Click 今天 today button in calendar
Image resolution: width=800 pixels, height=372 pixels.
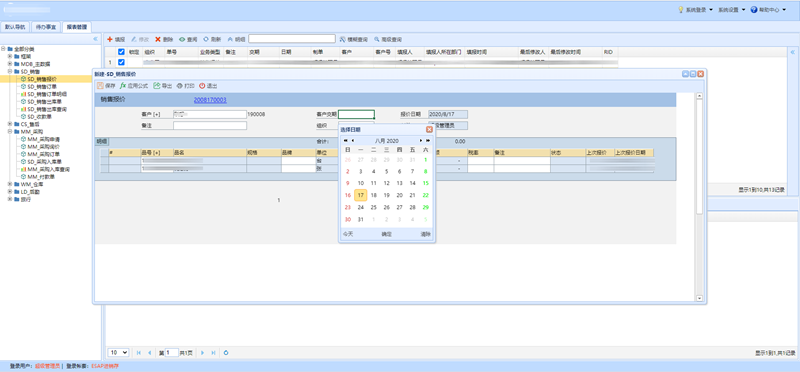coord(348,234)
